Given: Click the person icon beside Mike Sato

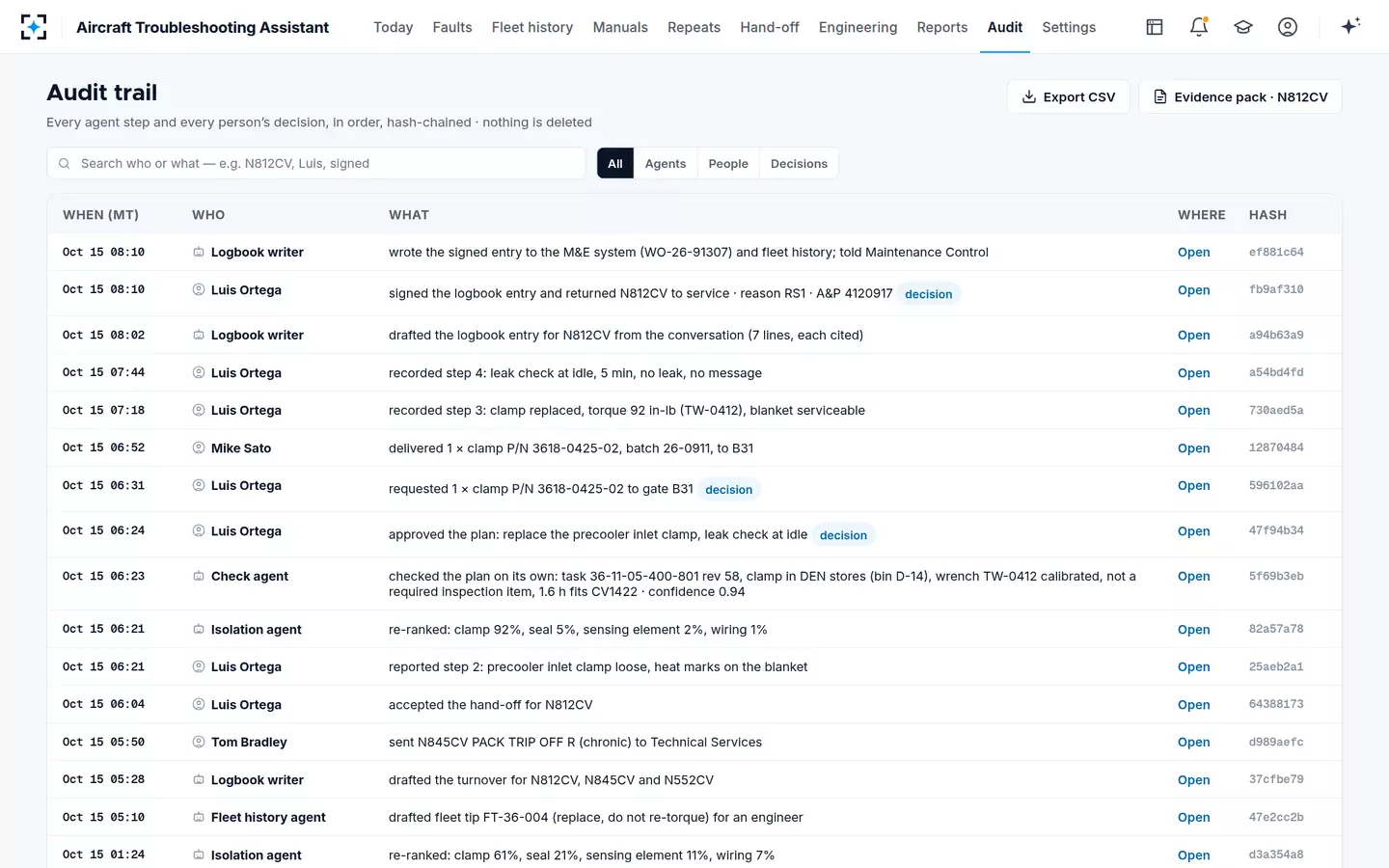Looking at the screenshot, I should pyautogui.click(x=199, y=448).
